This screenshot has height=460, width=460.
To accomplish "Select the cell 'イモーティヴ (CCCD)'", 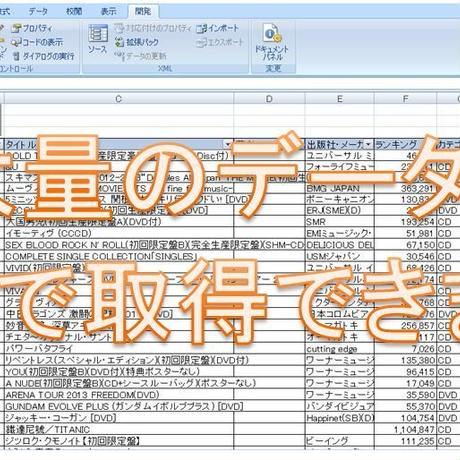I will [119, 233].
